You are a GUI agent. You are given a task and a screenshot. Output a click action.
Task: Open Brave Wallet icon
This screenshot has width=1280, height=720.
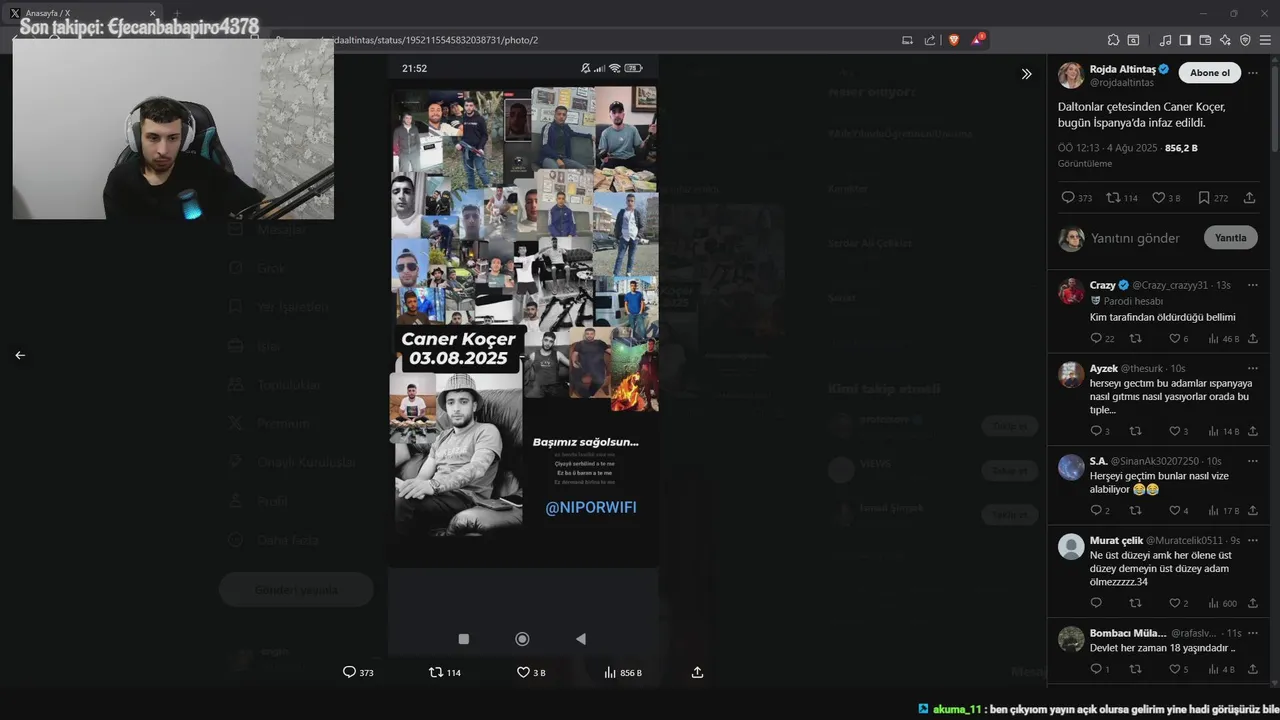(1205, 40)
